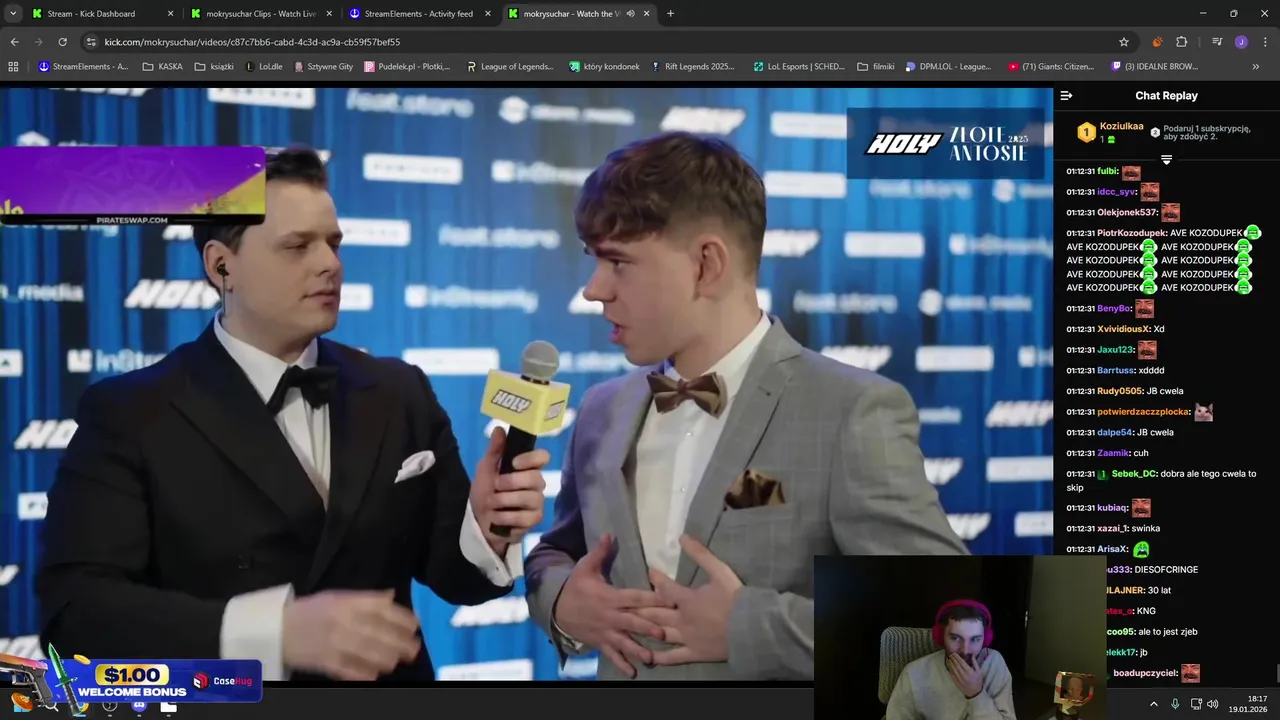
Task: Click username BenyBo in chat
Action: (x=1114, y=309)
